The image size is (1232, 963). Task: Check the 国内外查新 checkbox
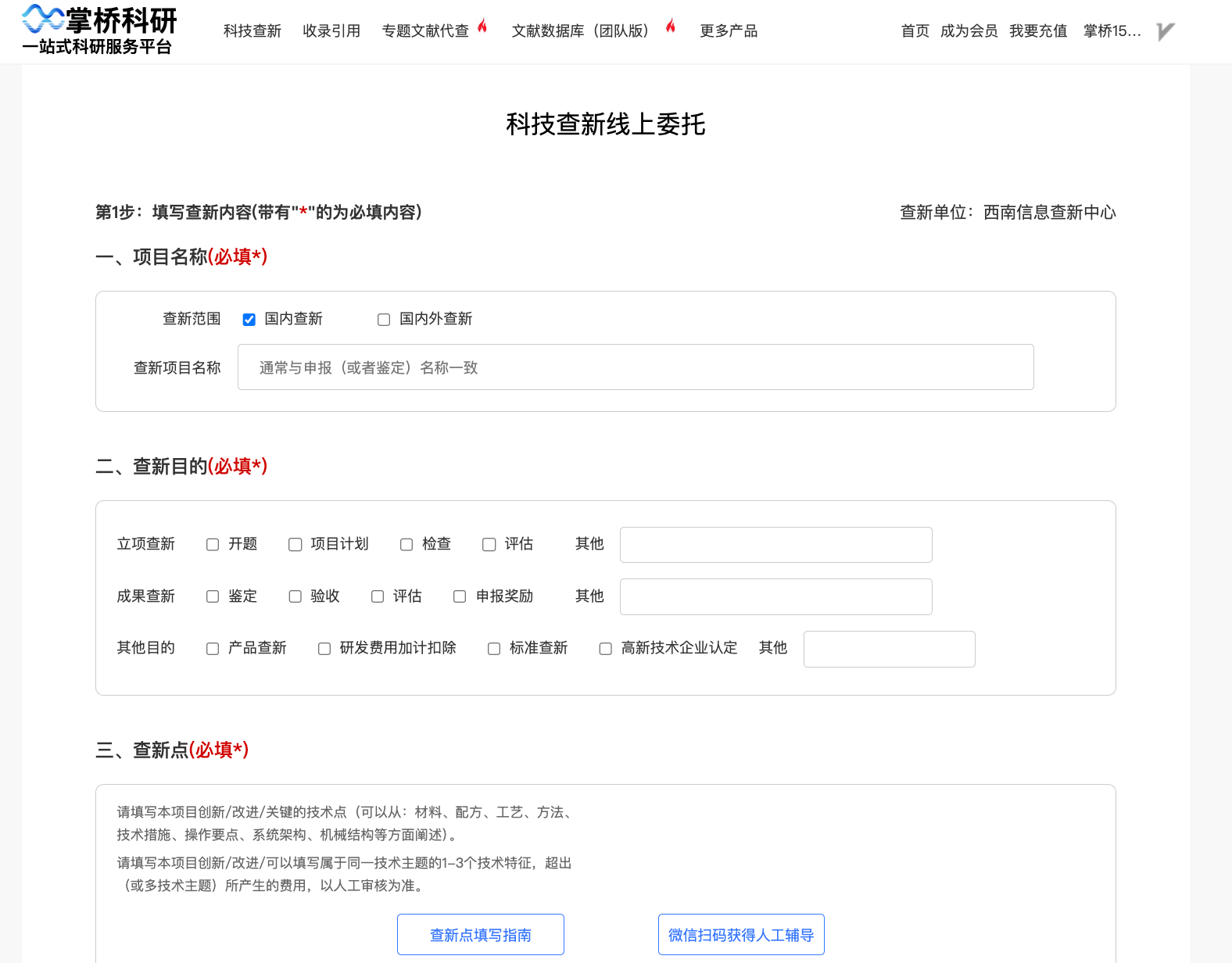pos(384,320)
